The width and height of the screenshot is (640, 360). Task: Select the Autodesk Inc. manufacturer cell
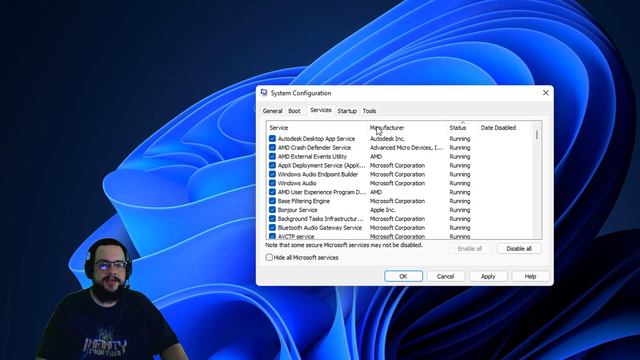pyautogui.click(x=387, y=139)
